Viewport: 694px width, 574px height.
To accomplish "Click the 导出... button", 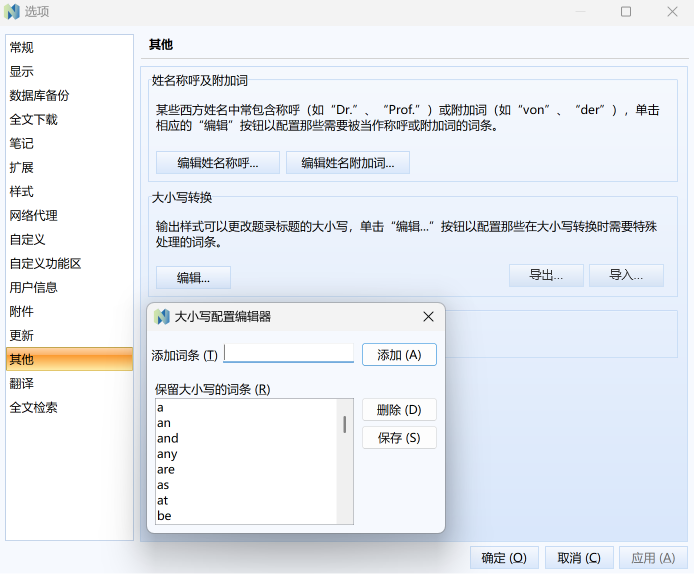I will coord(546,275).
